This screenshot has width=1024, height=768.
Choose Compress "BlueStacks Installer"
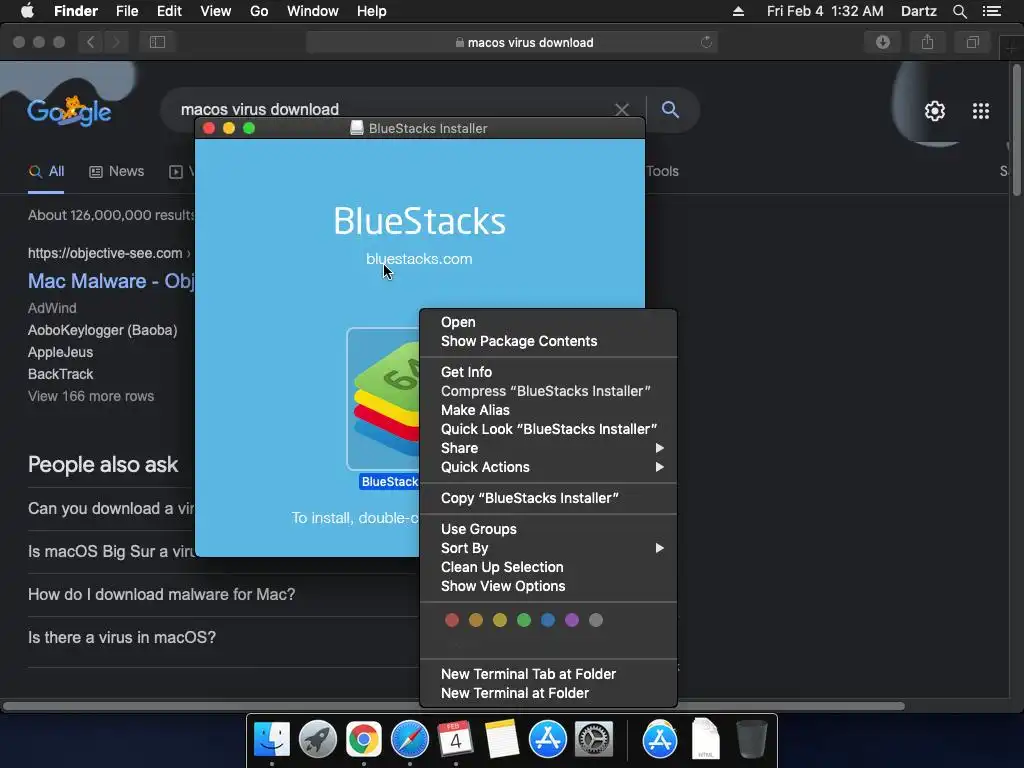tap(548, 391)
